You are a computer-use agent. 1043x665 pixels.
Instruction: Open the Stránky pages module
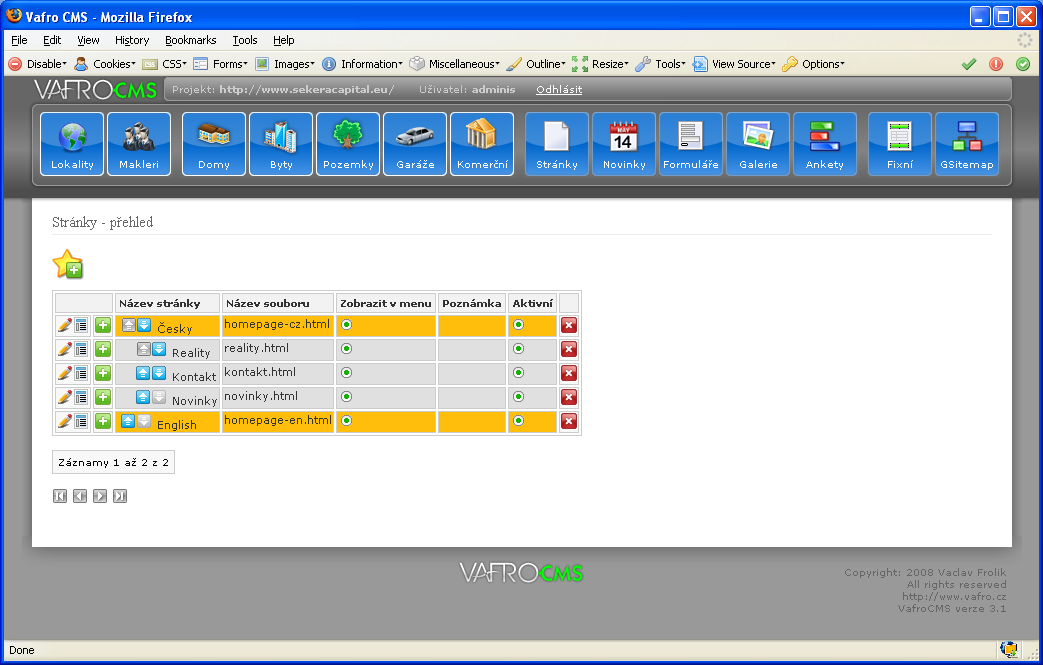557,144
